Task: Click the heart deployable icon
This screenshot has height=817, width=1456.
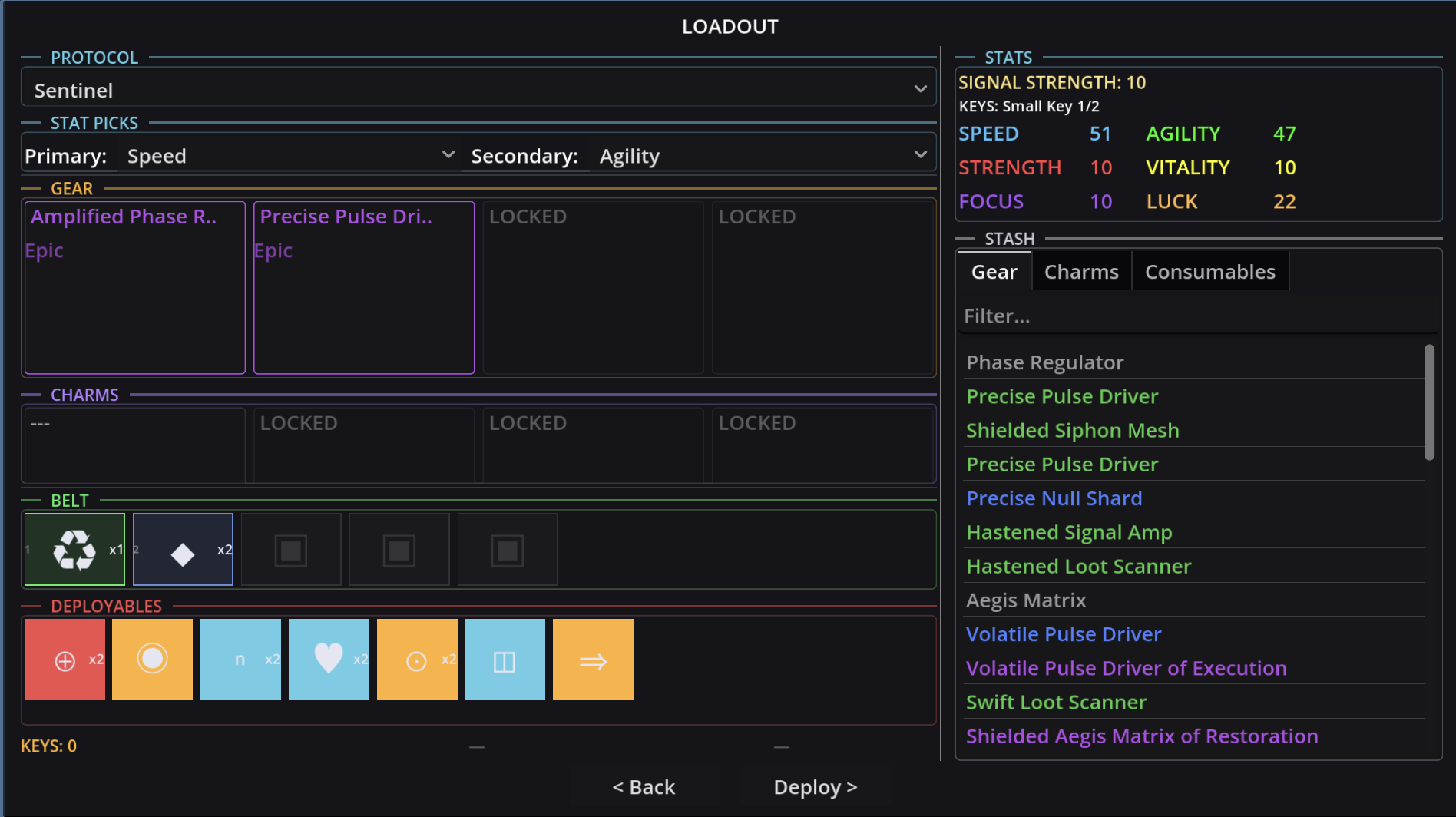Action: coord(329,658)
